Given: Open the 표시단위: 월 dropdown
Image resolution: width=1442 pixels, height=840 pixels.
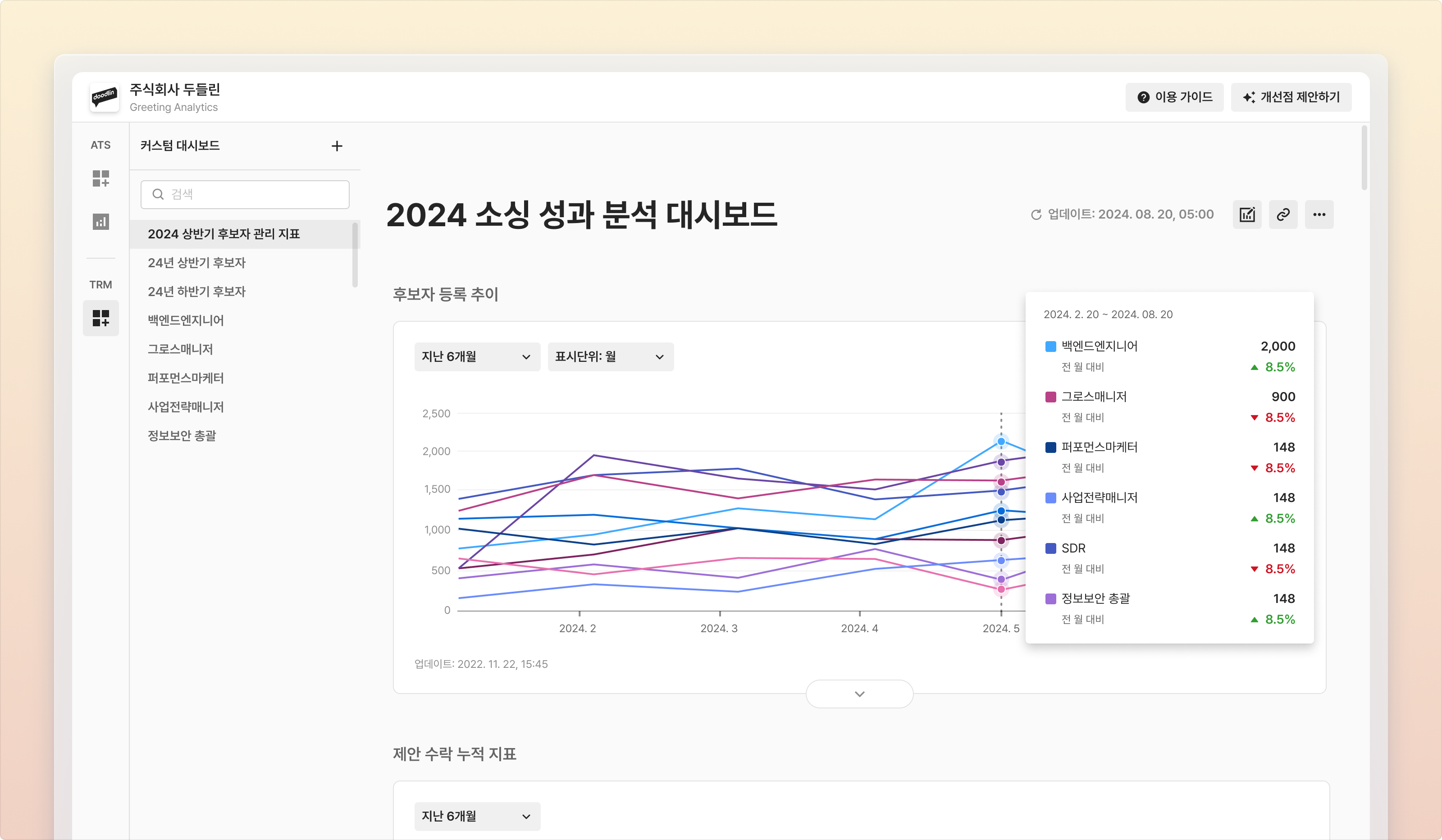Looking at the screenshot, I should pos(610,357).
